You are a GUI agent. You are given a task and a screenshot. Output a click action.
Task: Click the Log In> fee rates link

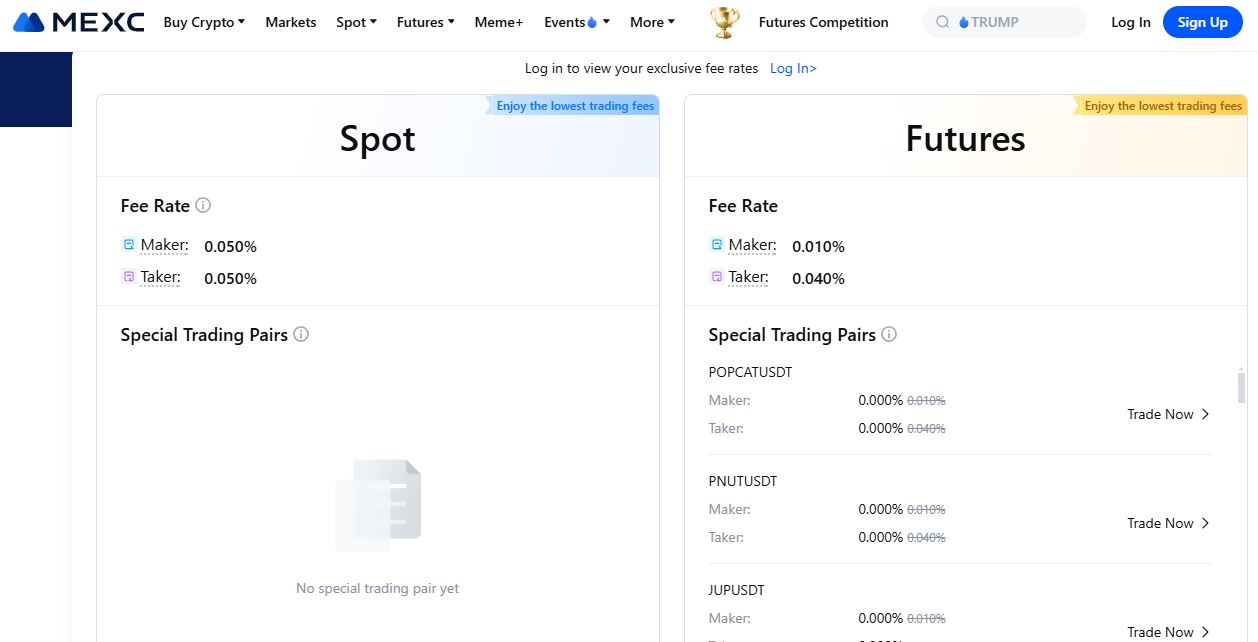(793, 68)
